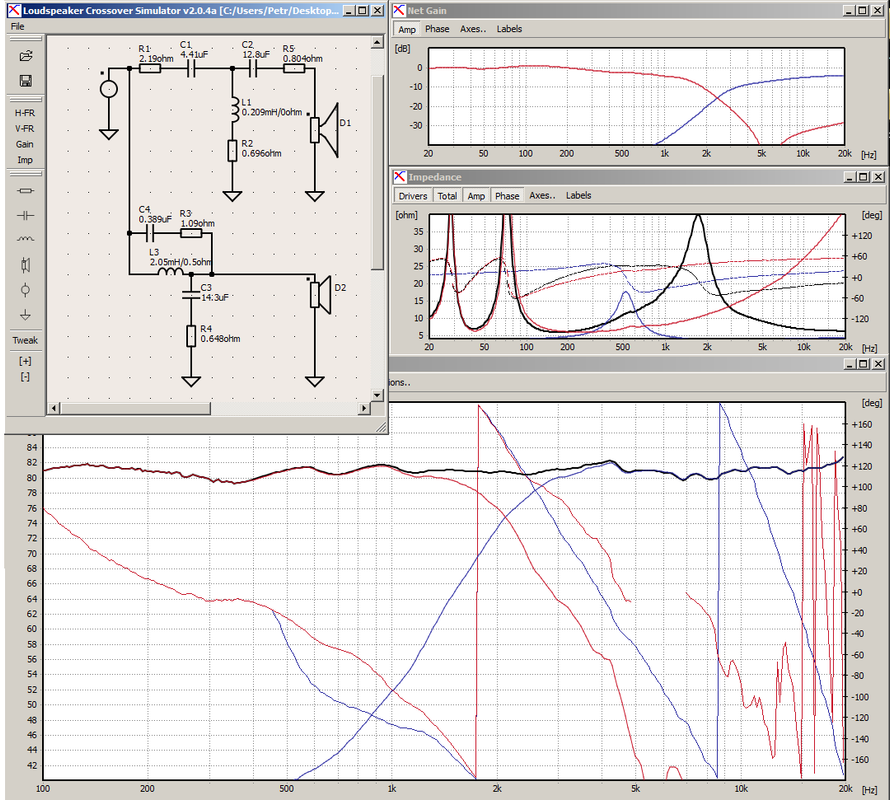This screenshot has height=800, width=890.
Task: Click the schematic scroll-left arrow
Action: pos(54,408)
